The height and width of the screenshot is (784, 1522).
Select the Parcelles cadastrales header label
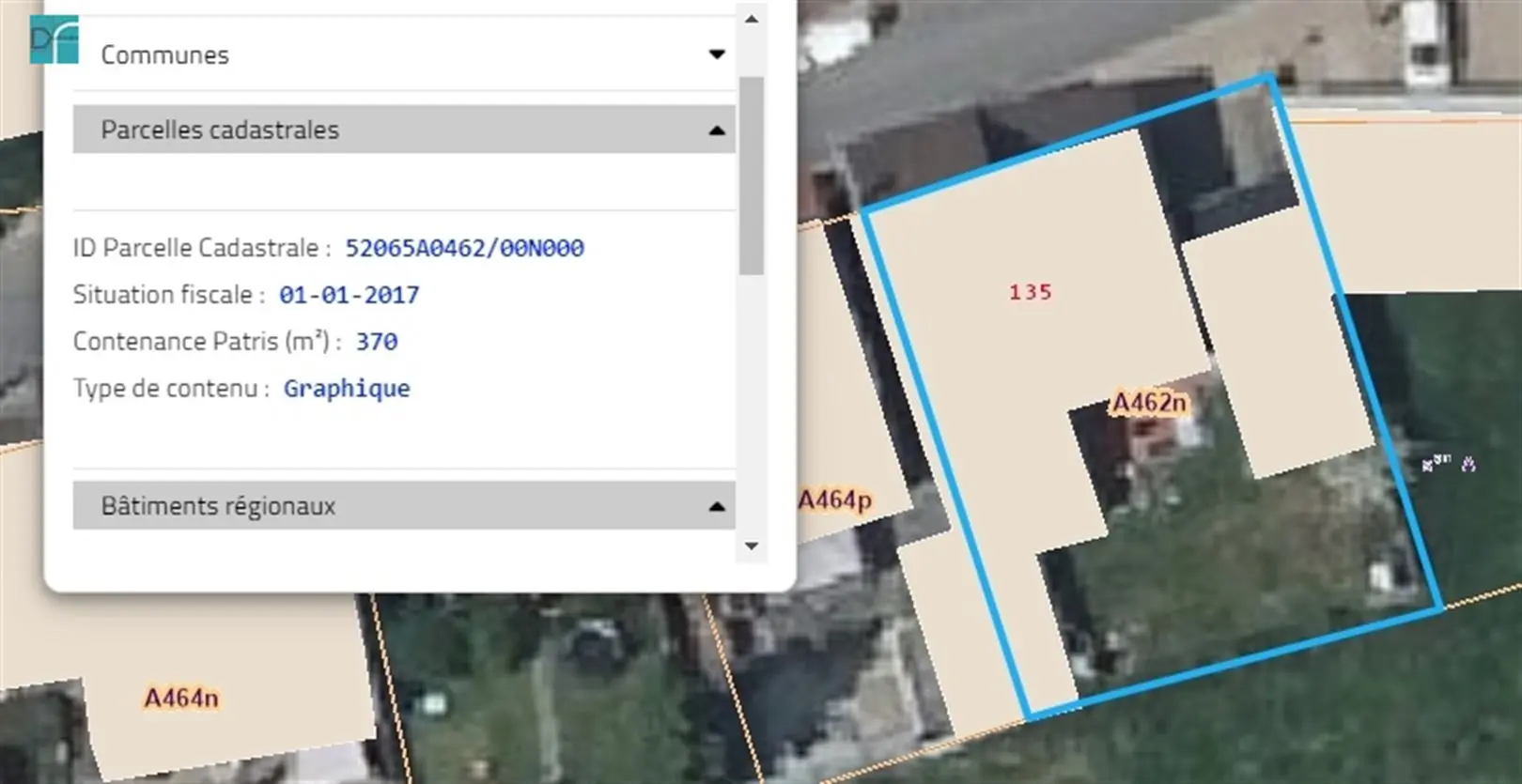220,131
